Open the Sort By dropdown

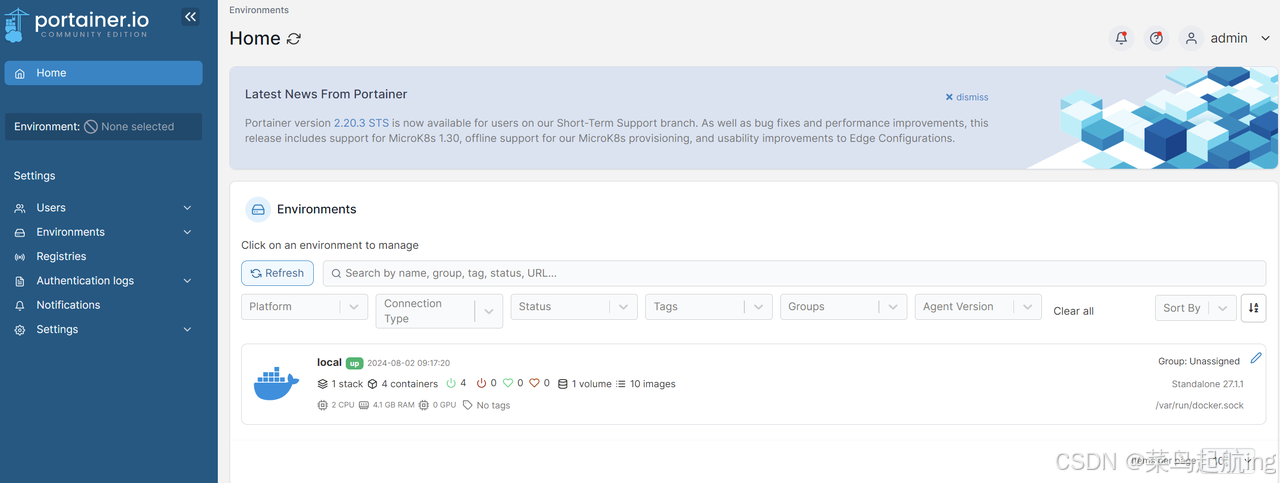[1195, 308]
